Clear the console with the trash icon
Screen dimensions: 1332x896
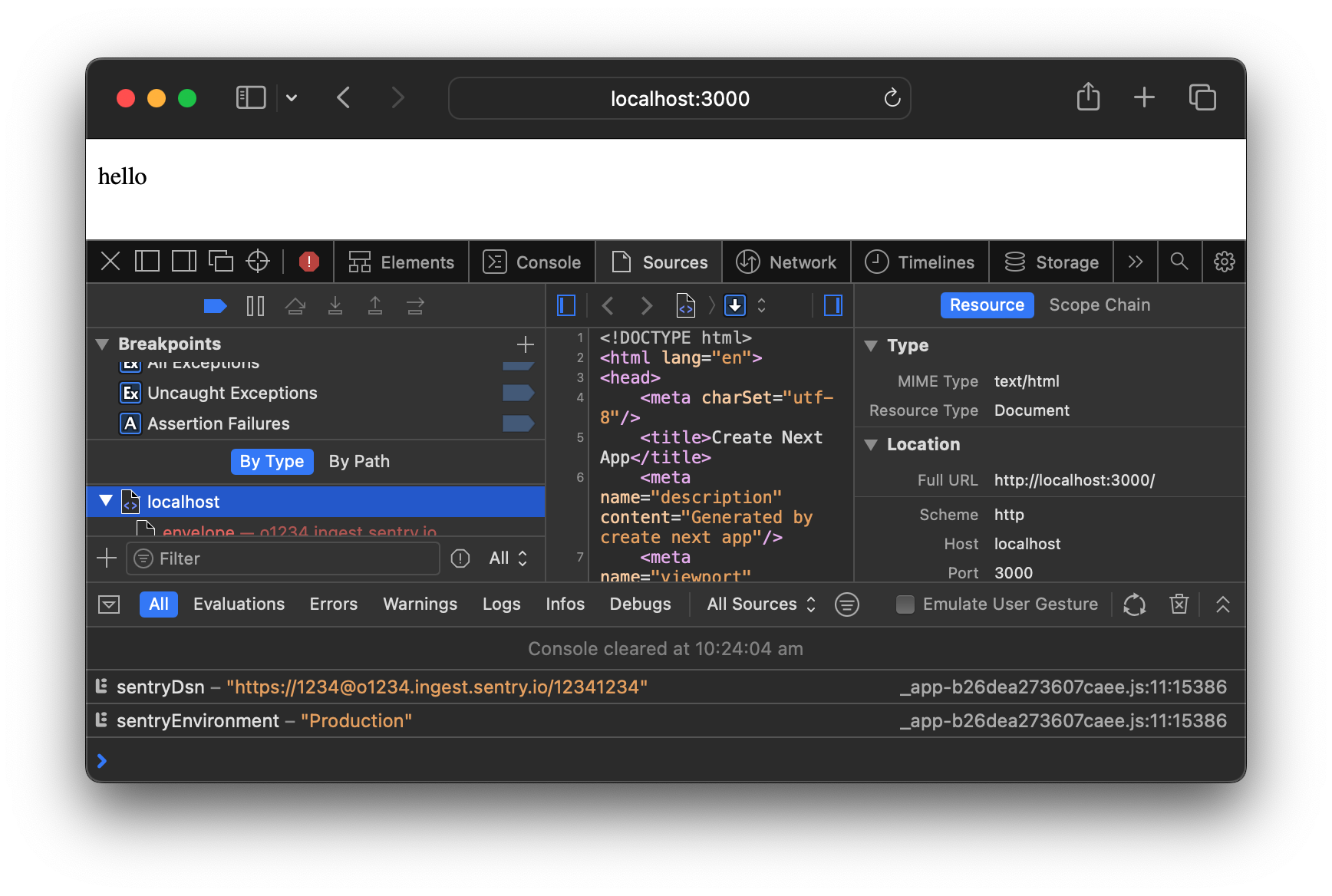pos(1179,604)
